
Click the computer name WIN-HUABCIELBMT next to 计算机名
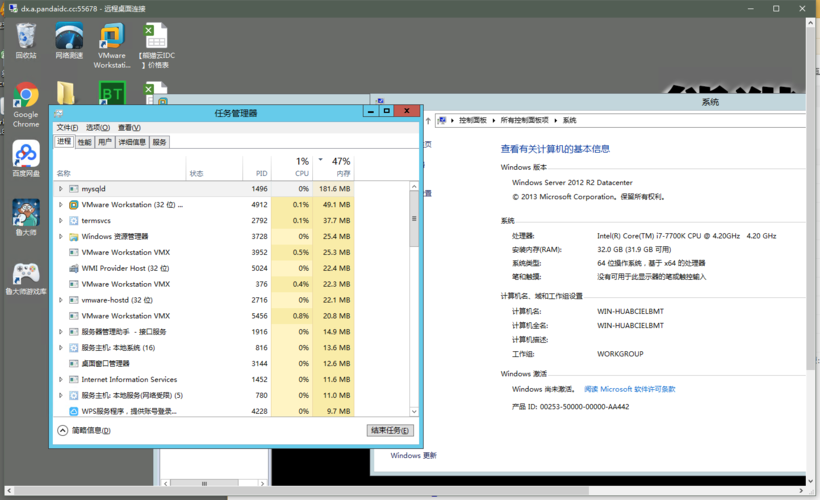[630, 311]
